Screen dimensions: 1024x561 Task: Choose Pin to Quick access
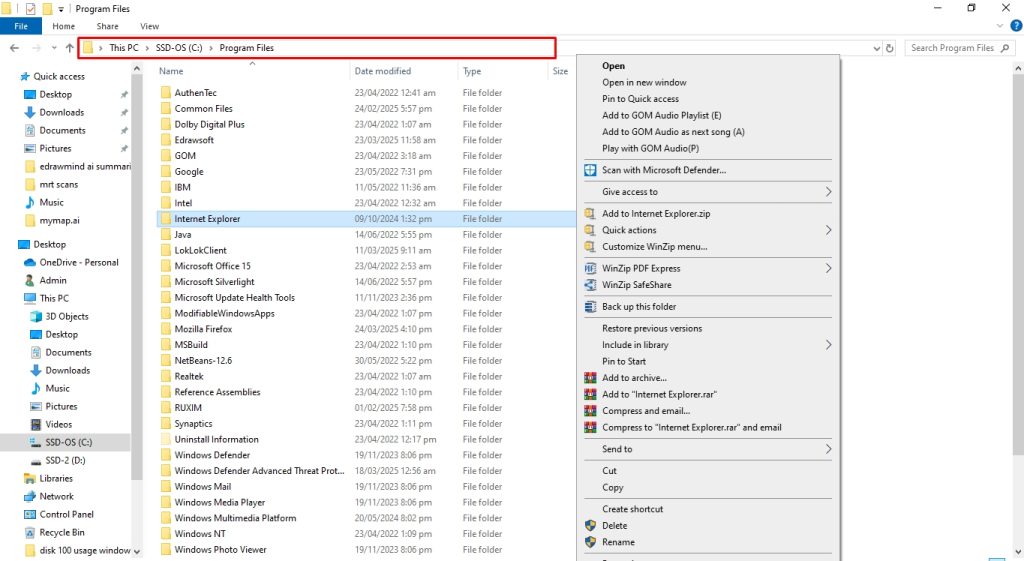pyautogui.click(x=640, y=99)
